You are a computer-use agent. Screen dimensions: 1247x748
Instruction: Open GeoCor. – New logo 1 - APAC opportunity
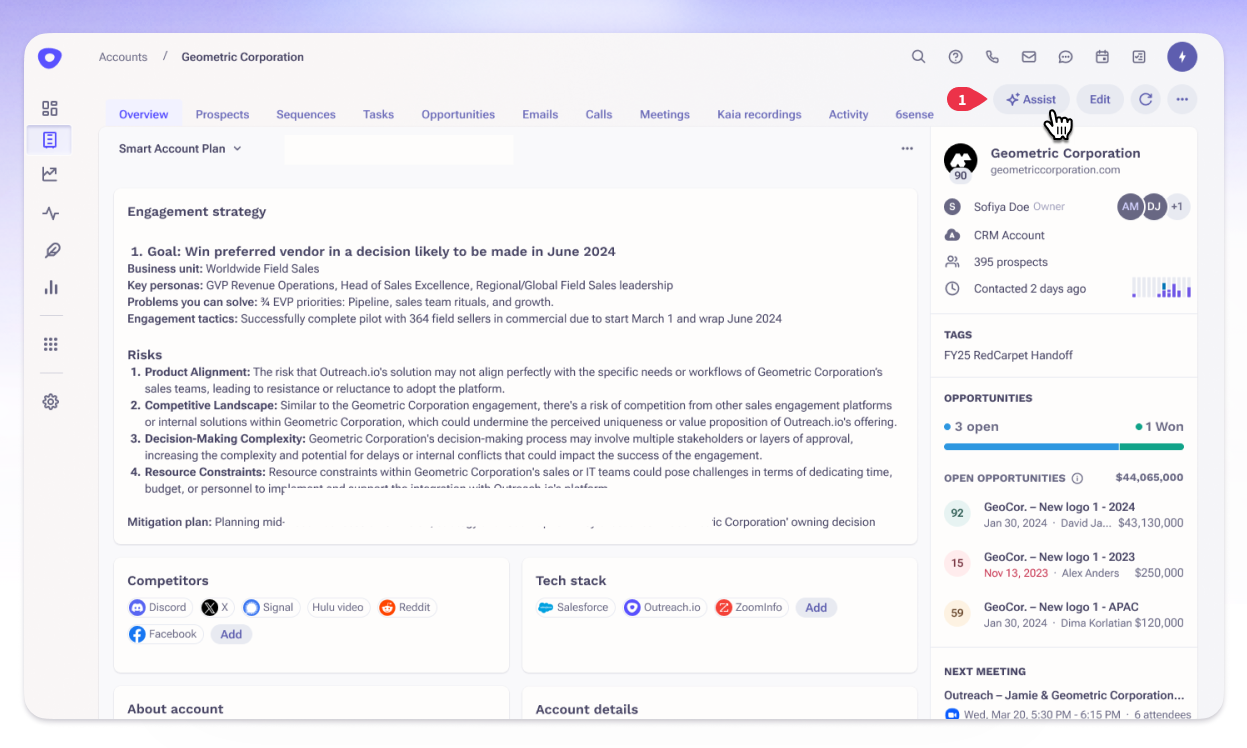pos(1064,614)
